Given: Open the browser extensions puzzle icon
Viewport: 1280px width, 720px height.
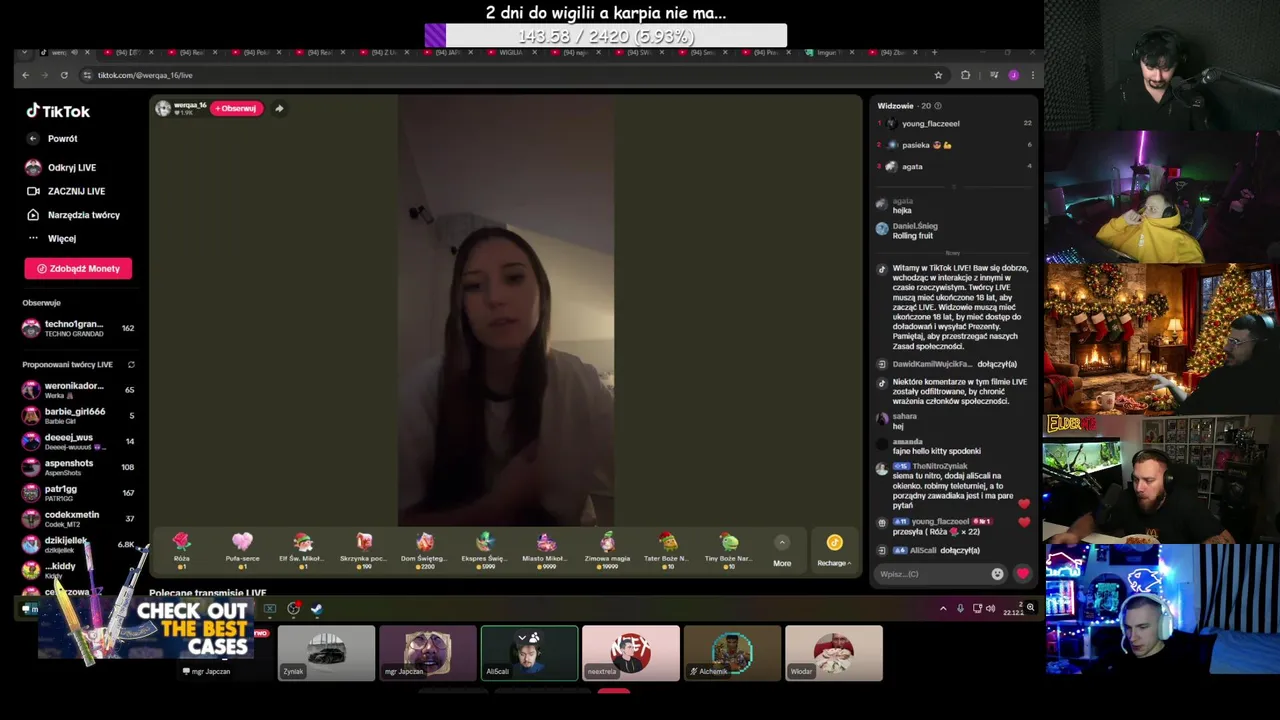Looking at the screenshot, I should pyautogui.click(x=965, y=75).
